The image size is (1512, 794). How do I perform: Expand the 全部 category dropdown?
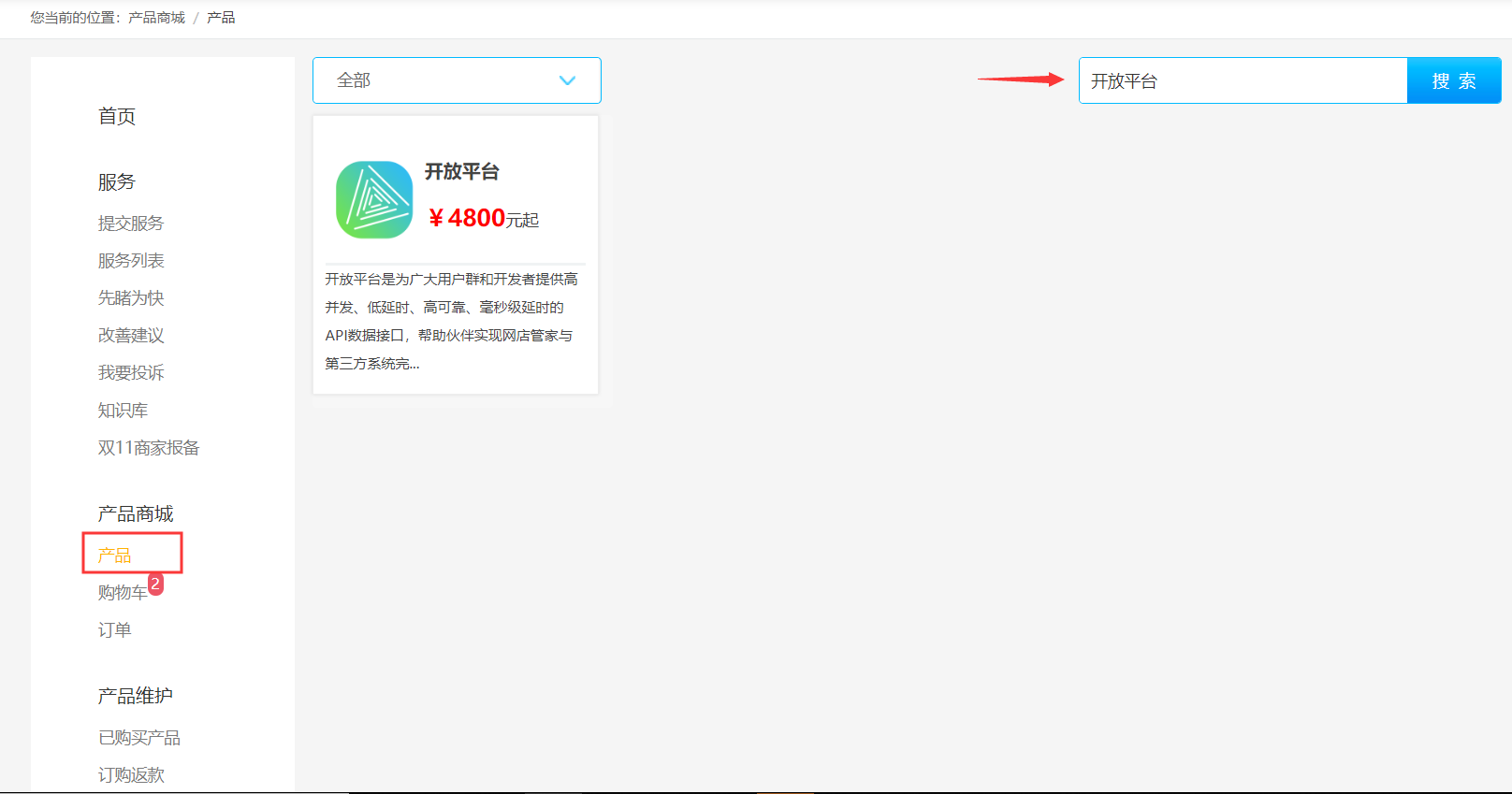457,80
